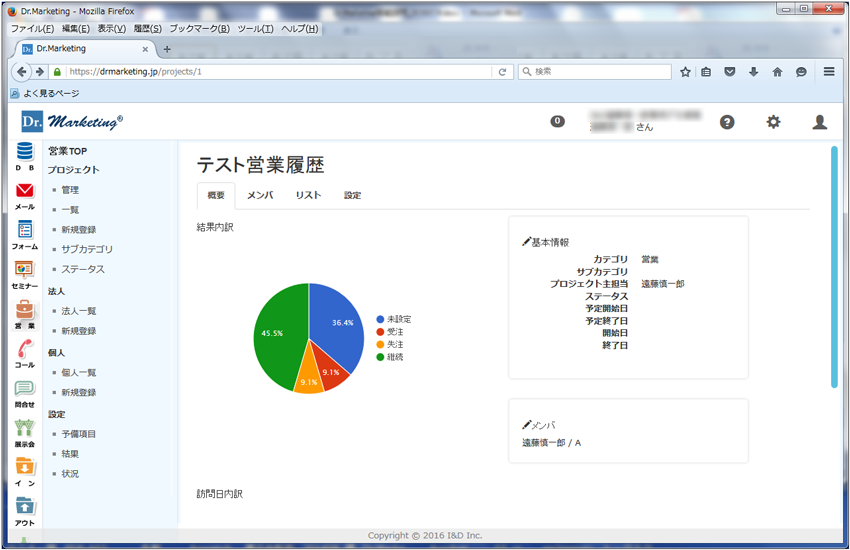The height and width of the screenshot is (550, 850).
Task: Open the サブカテゴリ link under プロジェクト
Action: click(x=87, y=249)
